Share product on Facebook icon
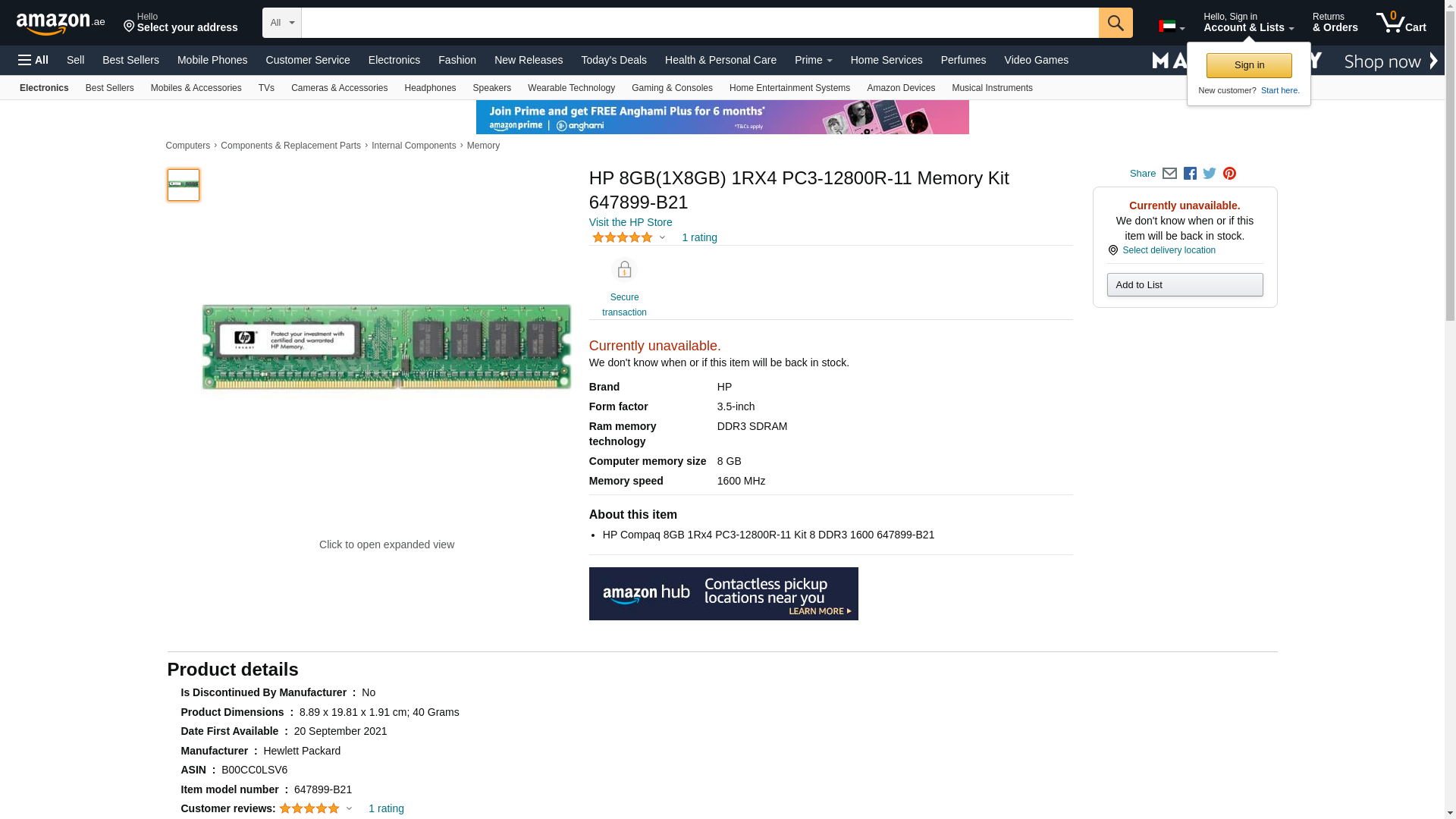The image size is (1456, 819). (x=1190, y=174)
